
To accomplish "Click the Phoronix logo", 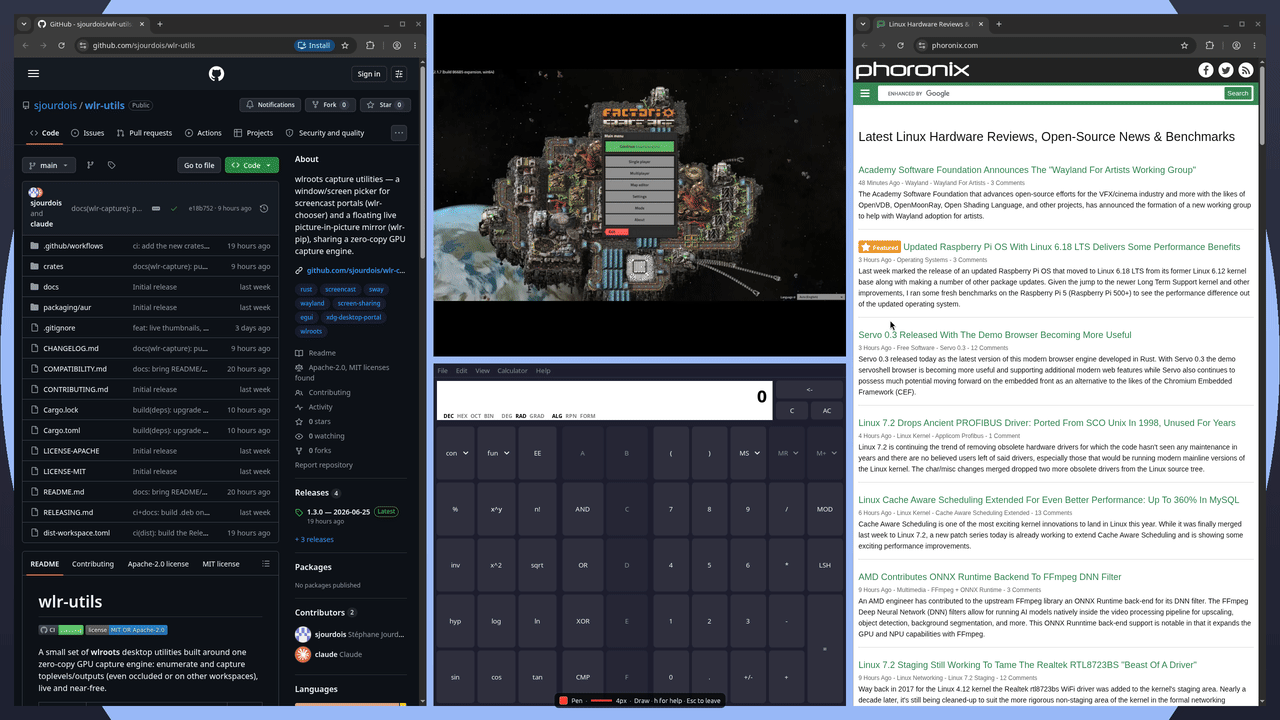I will click(x=912, y=70).
